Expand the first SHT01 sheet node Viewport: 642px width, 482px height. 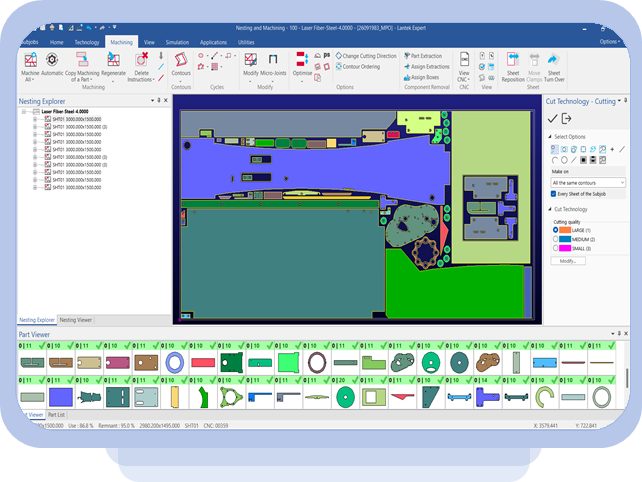[35, 119]
